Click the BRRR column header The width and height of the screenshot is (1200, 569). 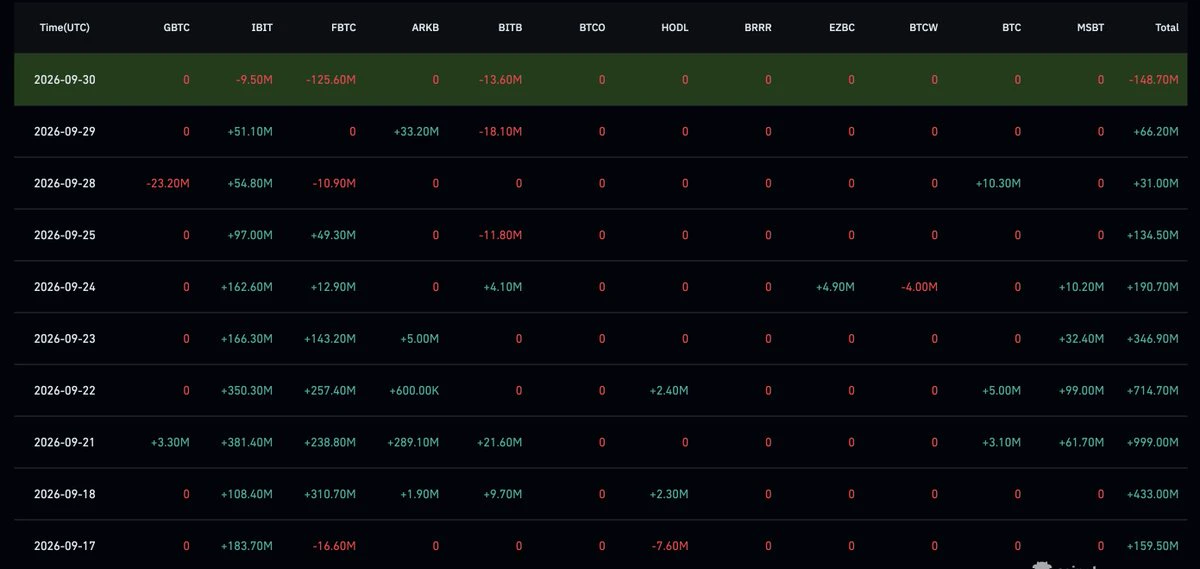(758, 28)
